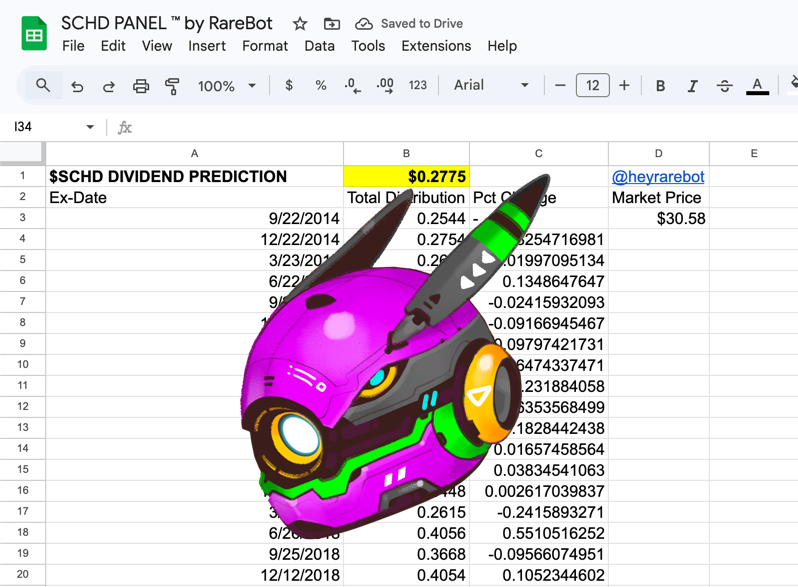Image resolution: width=798 pixels, height=587 pixels.
Task: Undo the last action
Action: [x=77, y=86]
